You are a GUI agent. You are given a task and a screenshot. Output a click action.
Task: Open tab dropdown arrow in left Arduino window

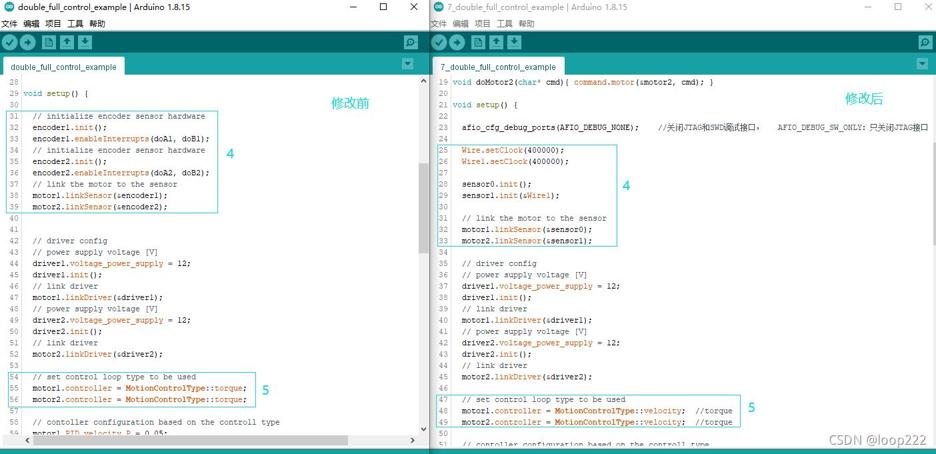[408, 64]
